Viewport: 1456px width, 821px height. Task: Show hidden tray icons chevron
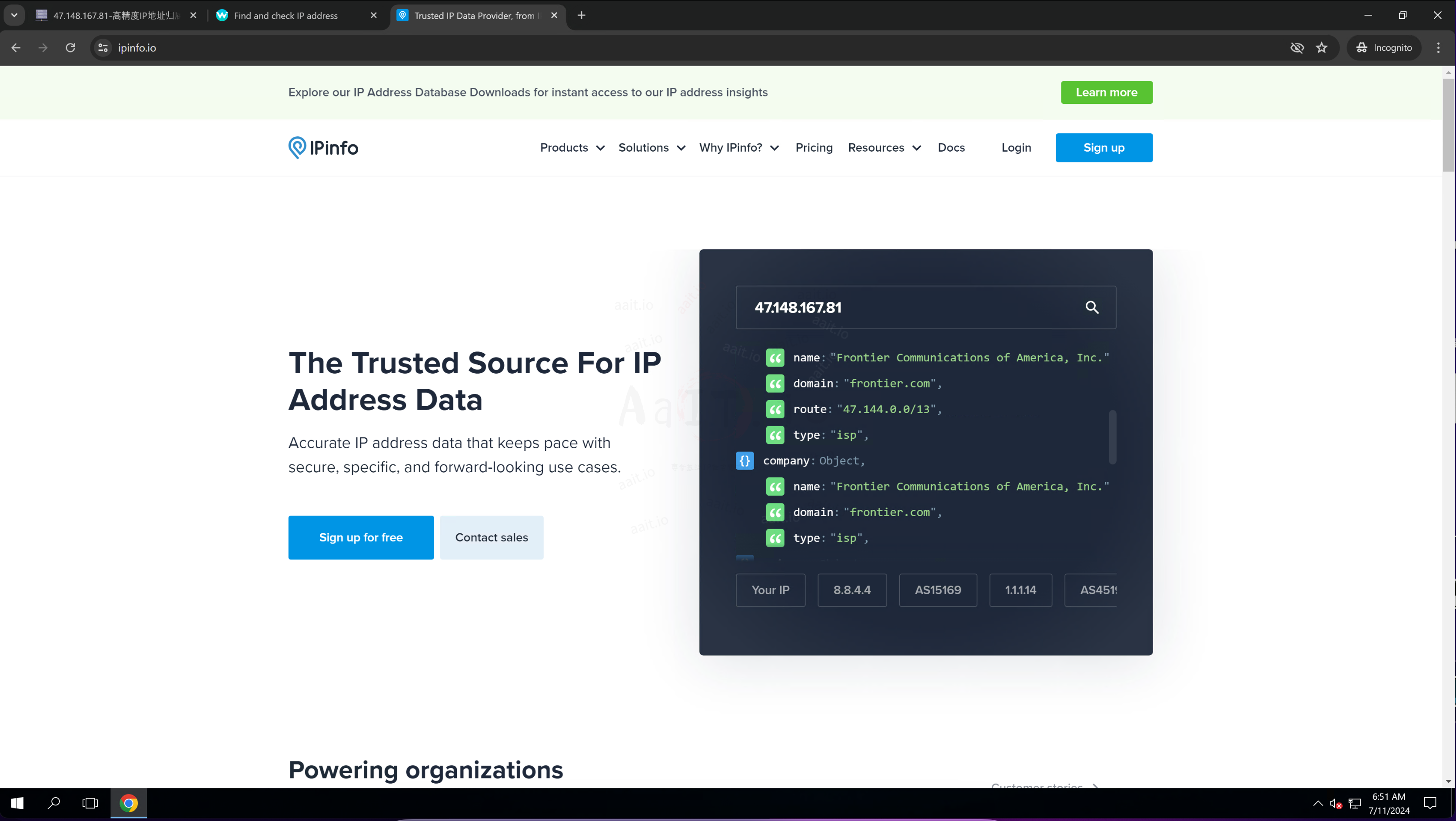(x=1318, y=803)
